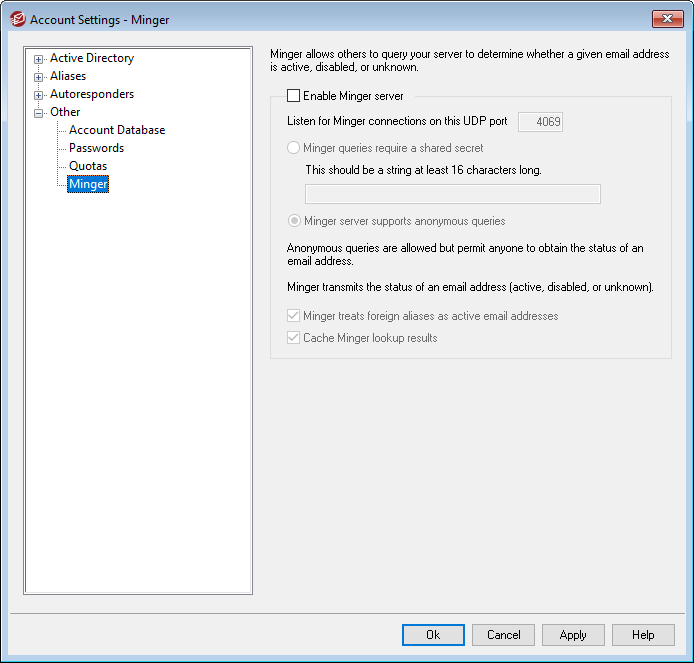
Task: Select Minger queries require shared secret
Action: click(294, 148)
